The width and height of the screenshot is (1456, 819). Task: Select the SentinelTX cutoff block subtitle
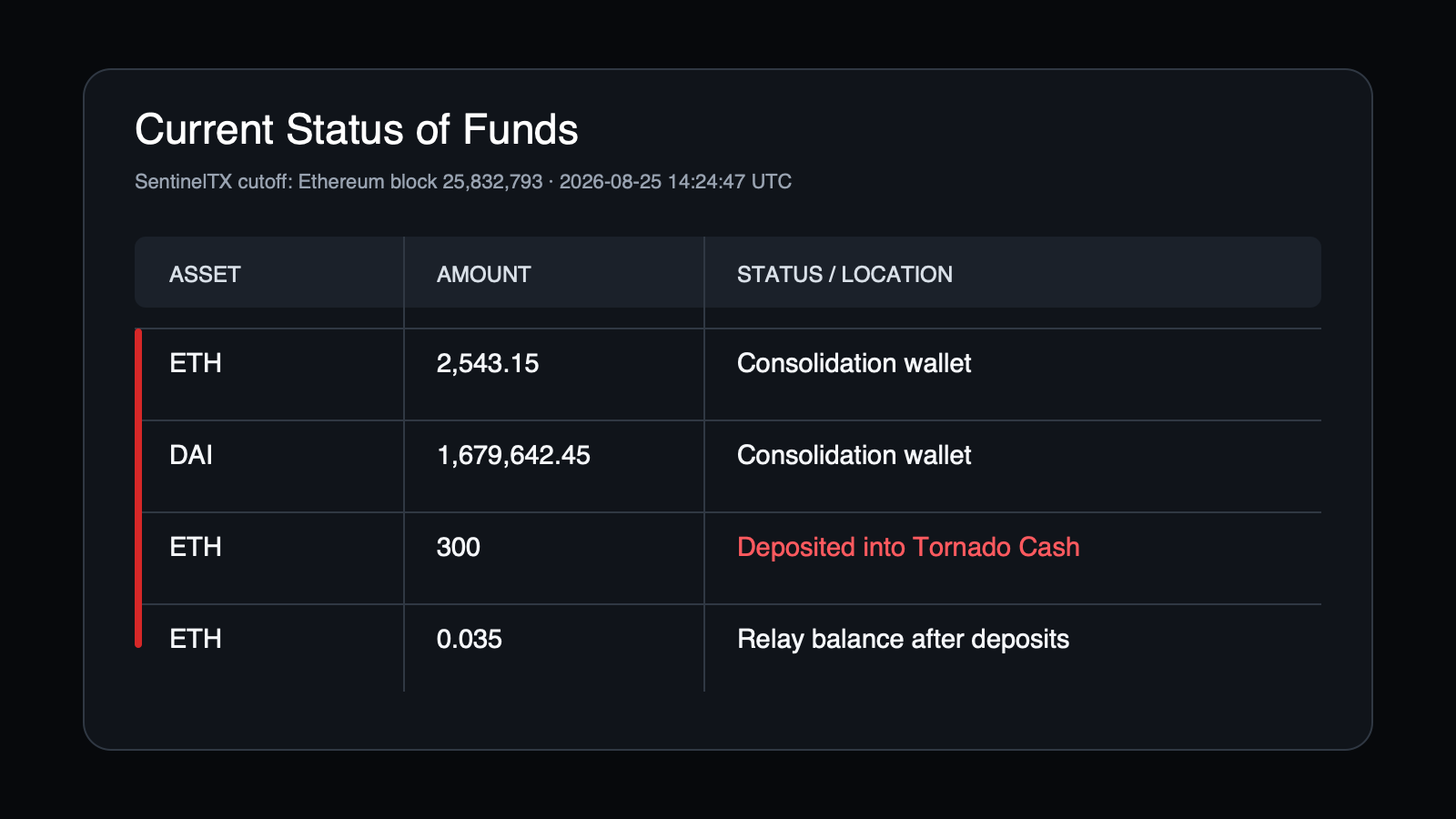[x=463, y=182]
